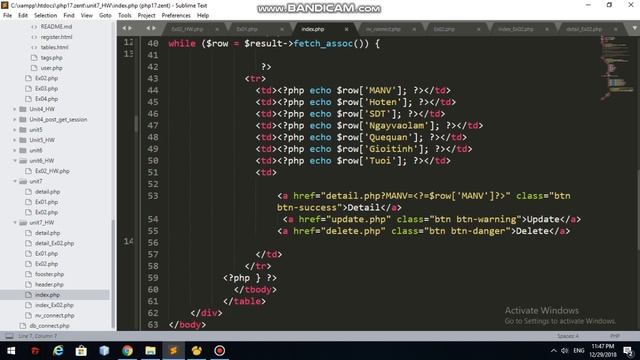Change the PHP syntax setting in status bar
The width and height of the screenshot is (640, 360).
(x=615, y=336)
